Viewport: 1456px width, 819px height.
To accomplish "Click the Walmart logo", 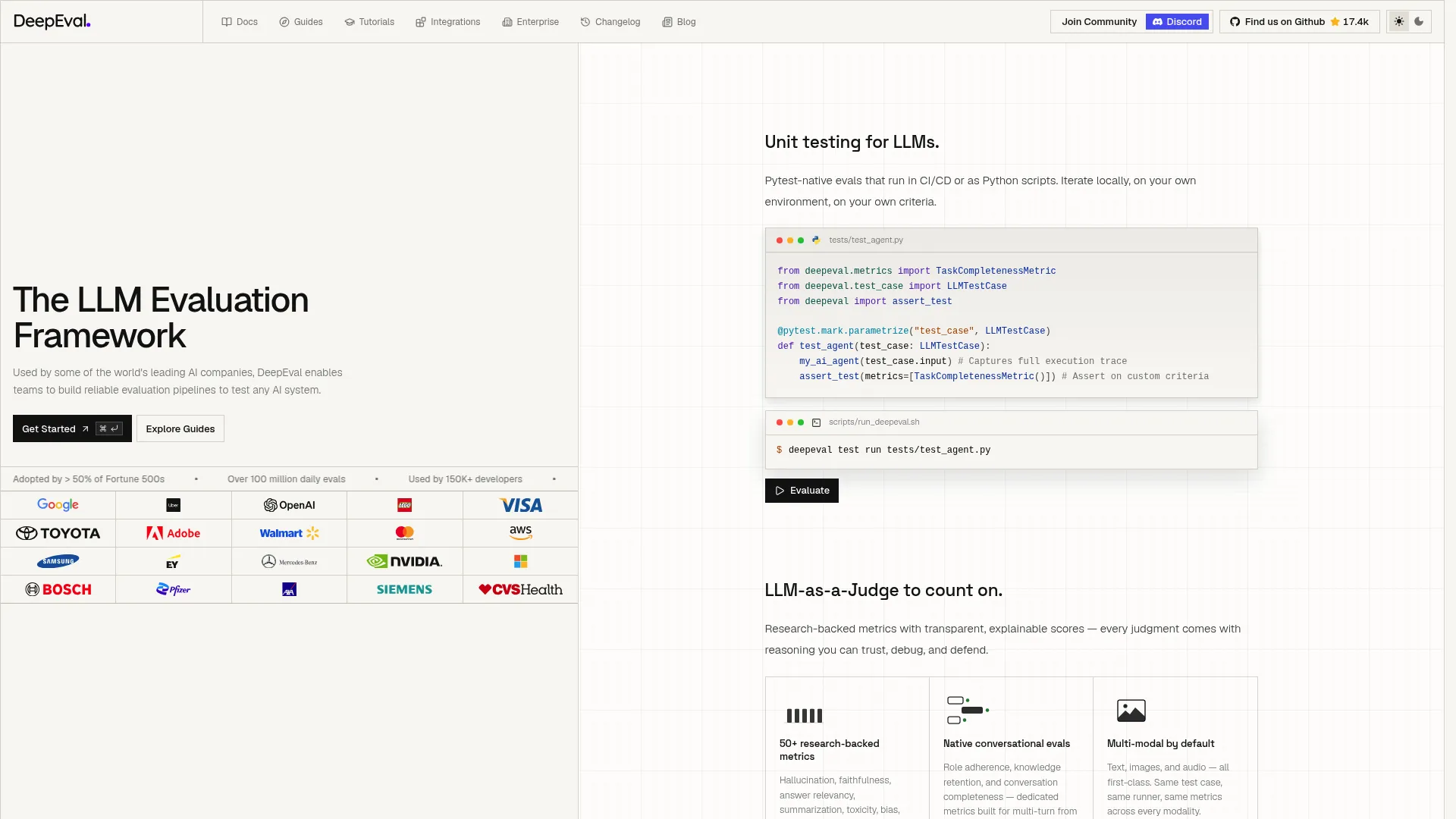I will 289,533.
